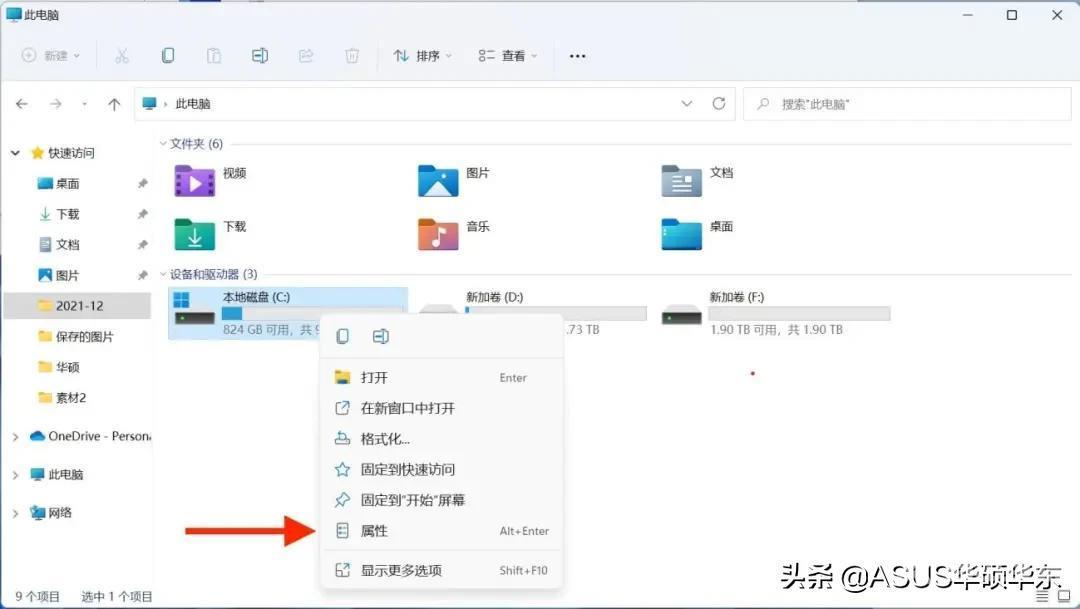Choose Format... in the context menu

(385, 439)
